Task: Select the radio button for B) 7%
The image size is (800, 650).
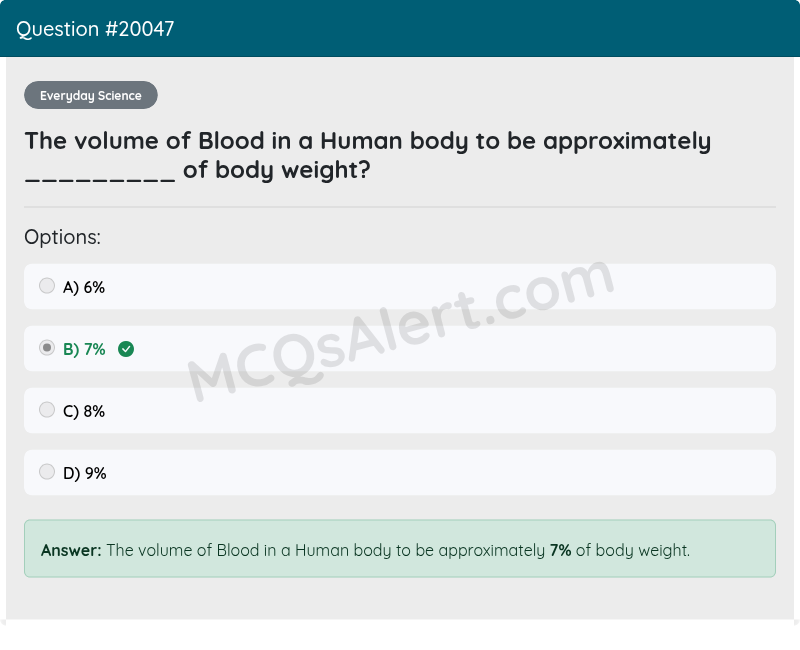Action: coord(47,349)
